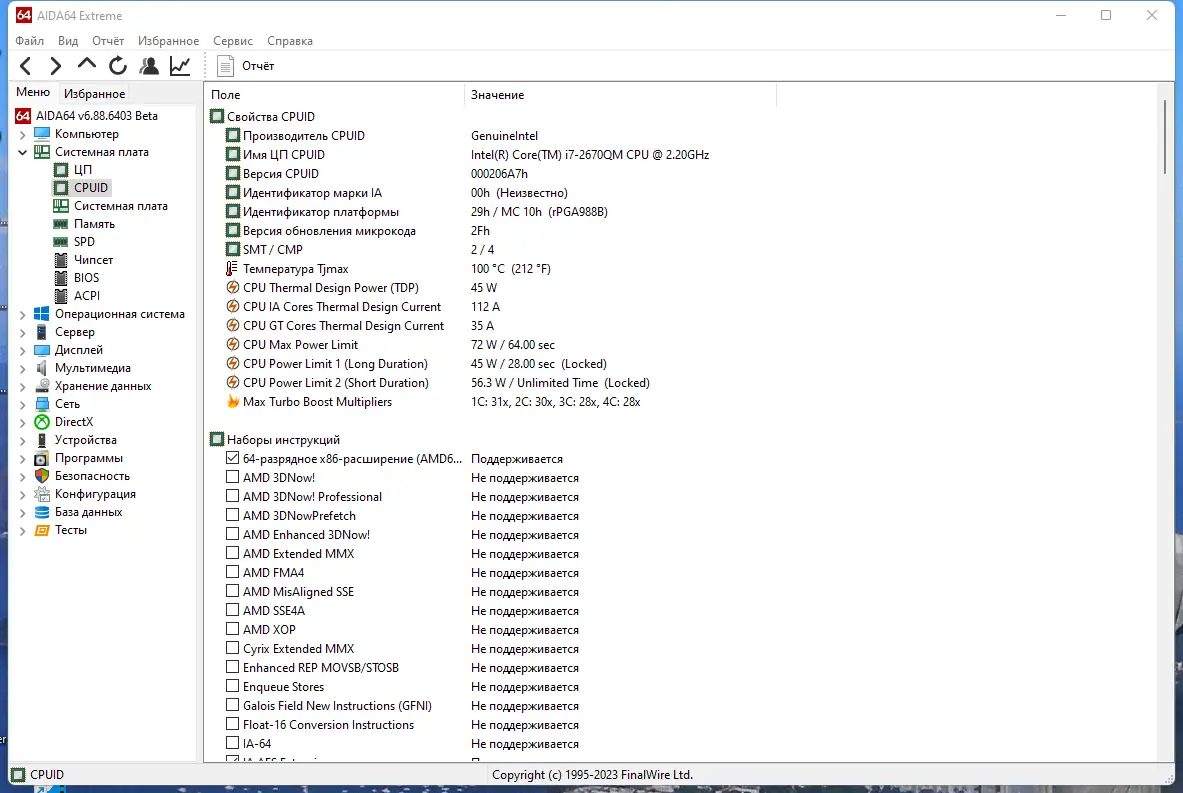1183x793 pixels.
Task: Select the ЦП tree item
Action: coord(83,170)
